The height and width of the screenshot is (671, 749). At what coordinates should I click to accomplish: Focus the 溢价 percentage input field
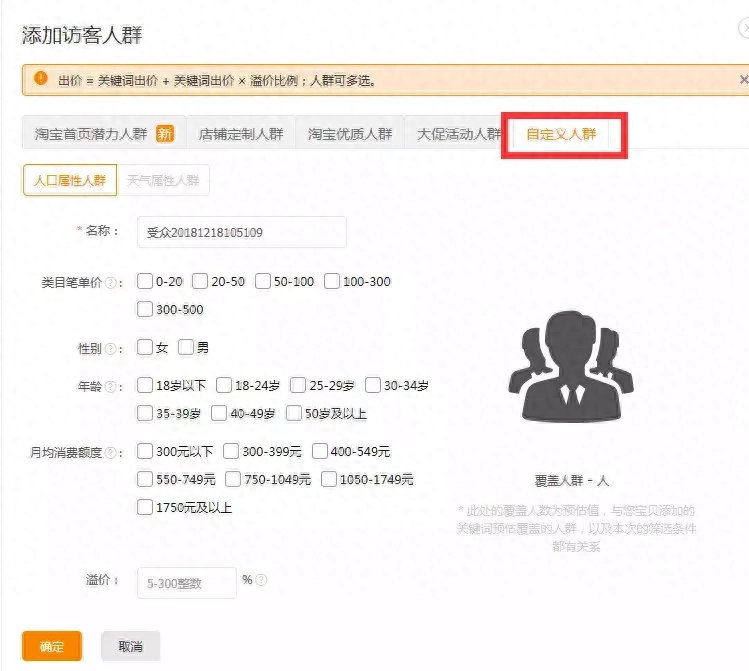187,583
